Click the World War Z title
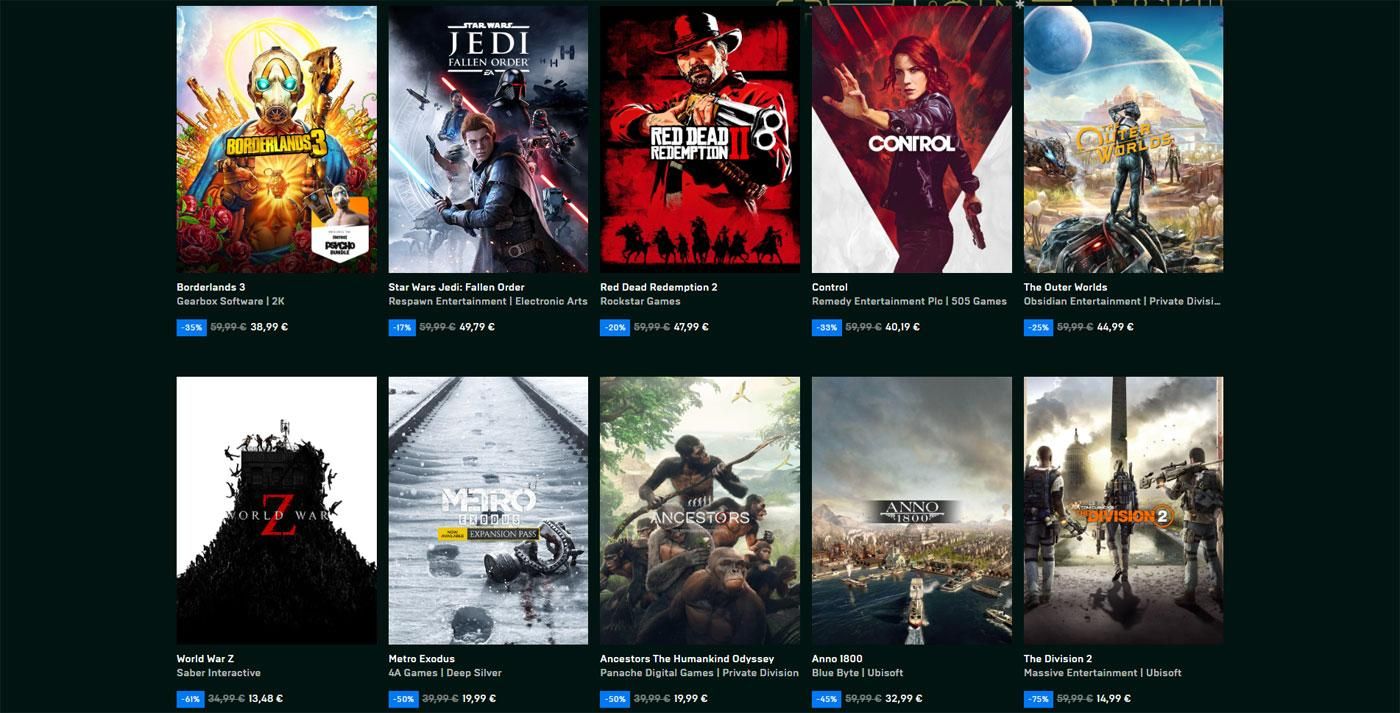1400x713 pixels. [206, 659]
